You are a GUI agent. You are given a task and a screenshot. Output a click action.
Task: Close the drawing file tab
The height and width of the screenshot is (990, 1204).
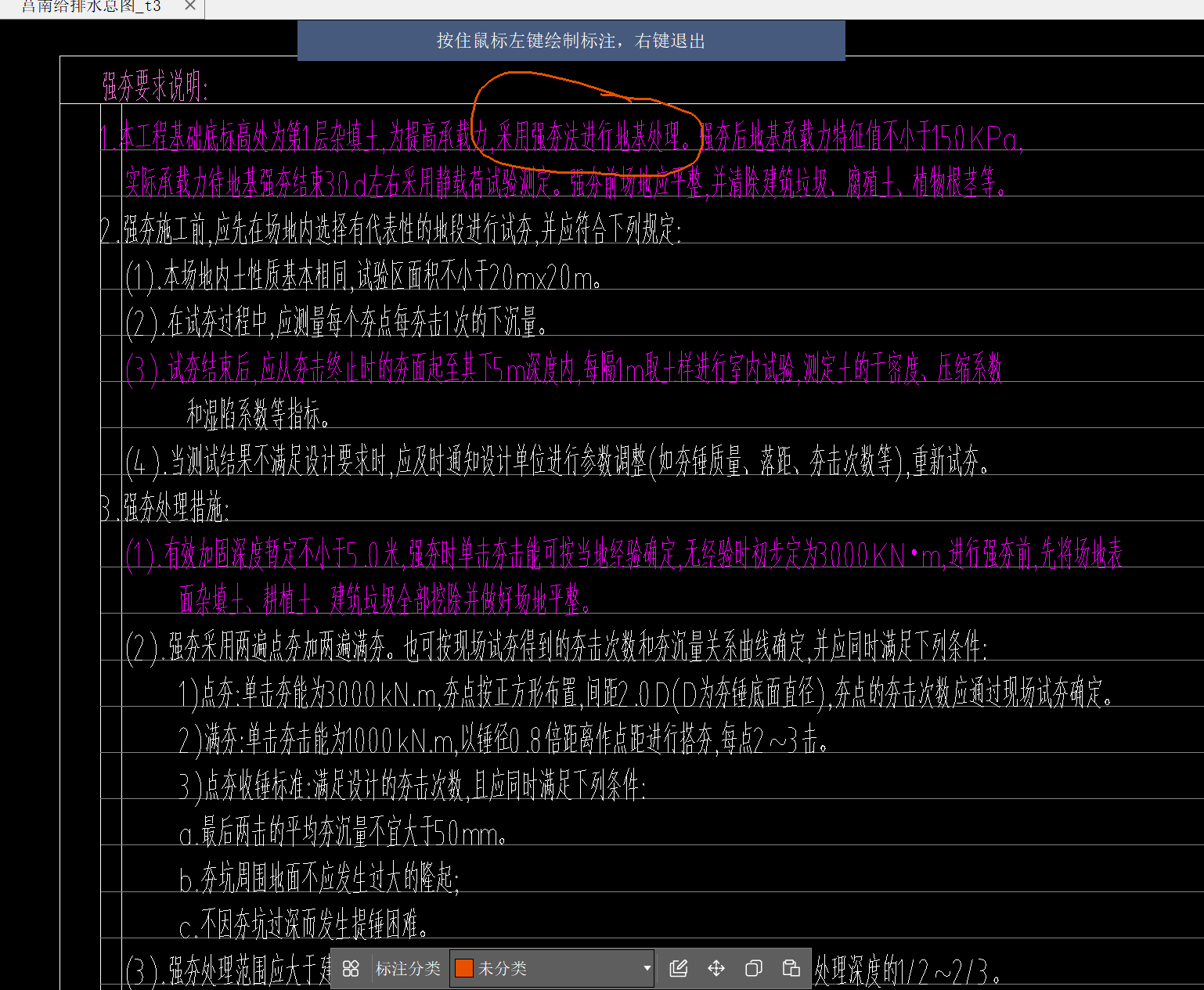[x=190, y=5]
